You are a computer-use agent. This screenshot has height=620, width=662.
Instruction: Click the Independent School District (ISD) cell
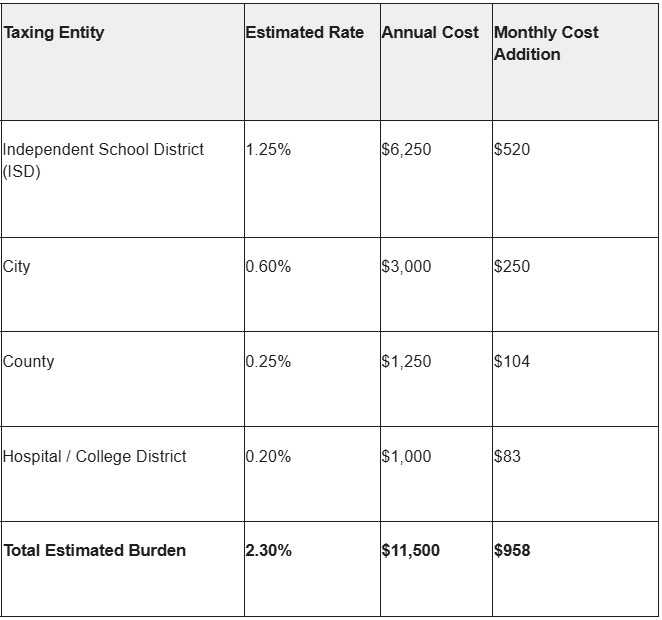[103, 159]
